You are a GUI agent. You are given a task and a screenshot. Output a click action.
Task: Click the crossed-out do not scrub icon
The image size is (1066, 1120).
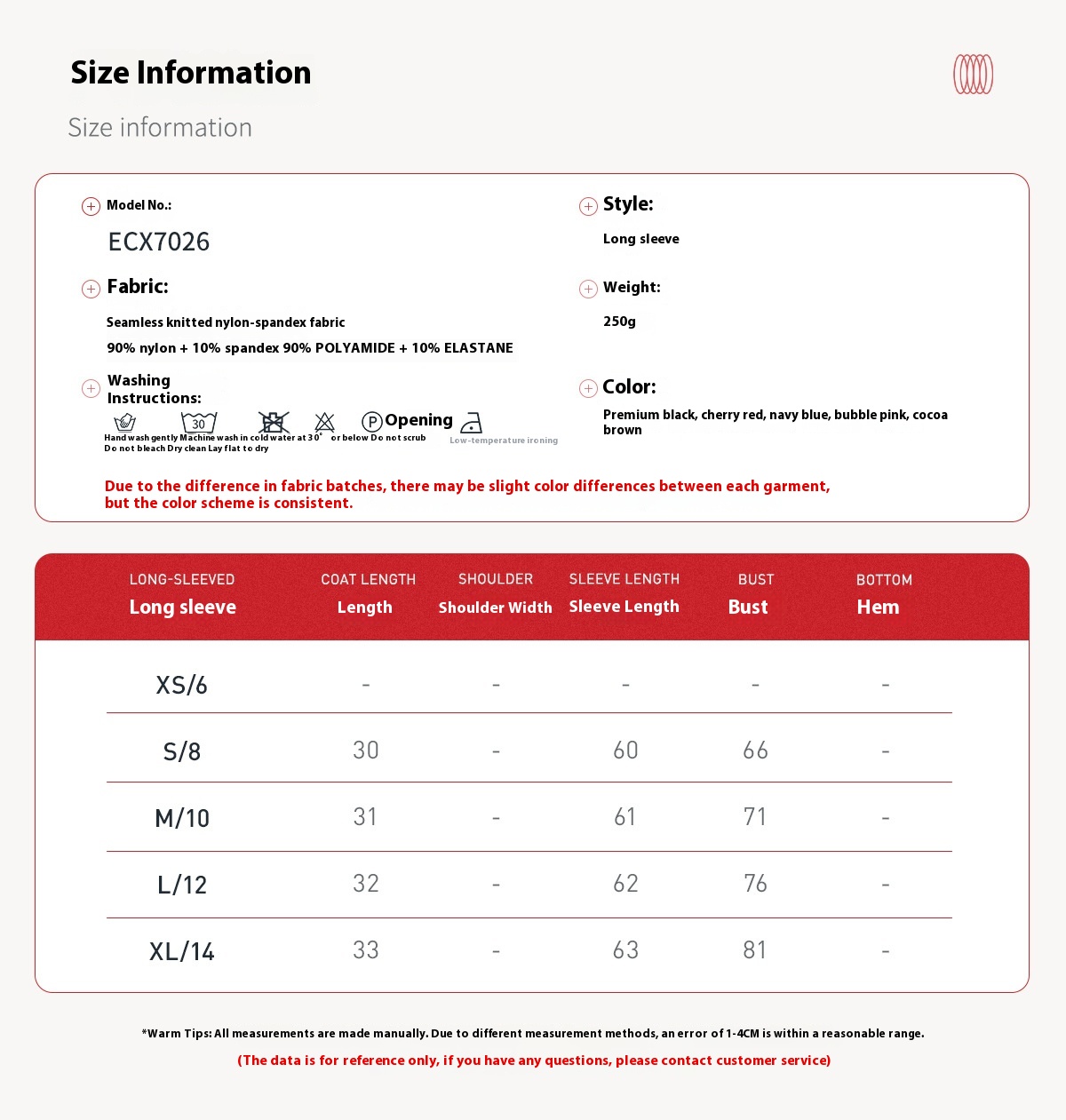point(274,422)
